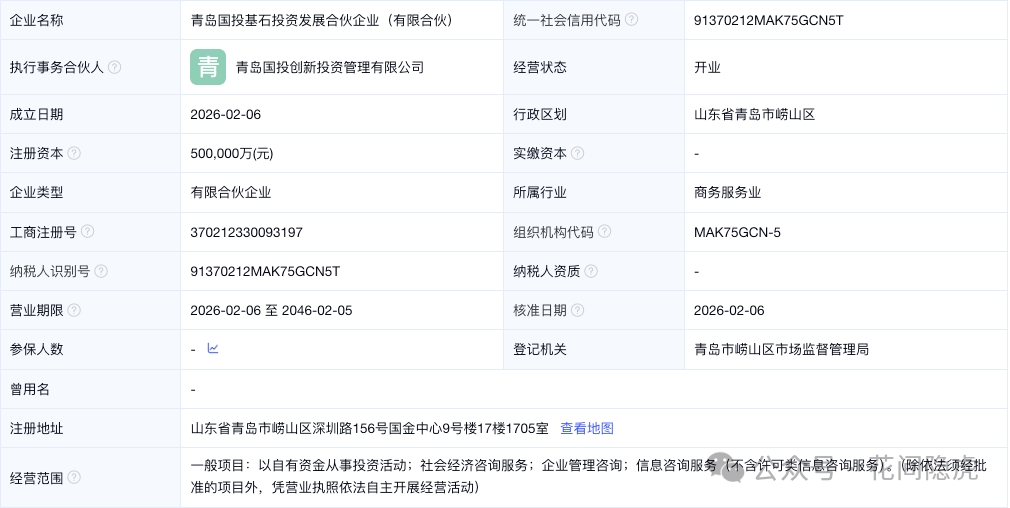The height and width of the screenshot is (508, 1010).
Task: Click 核准日期 value 2026-02-06
Action: pyautogui.click(x=729, y=310)
